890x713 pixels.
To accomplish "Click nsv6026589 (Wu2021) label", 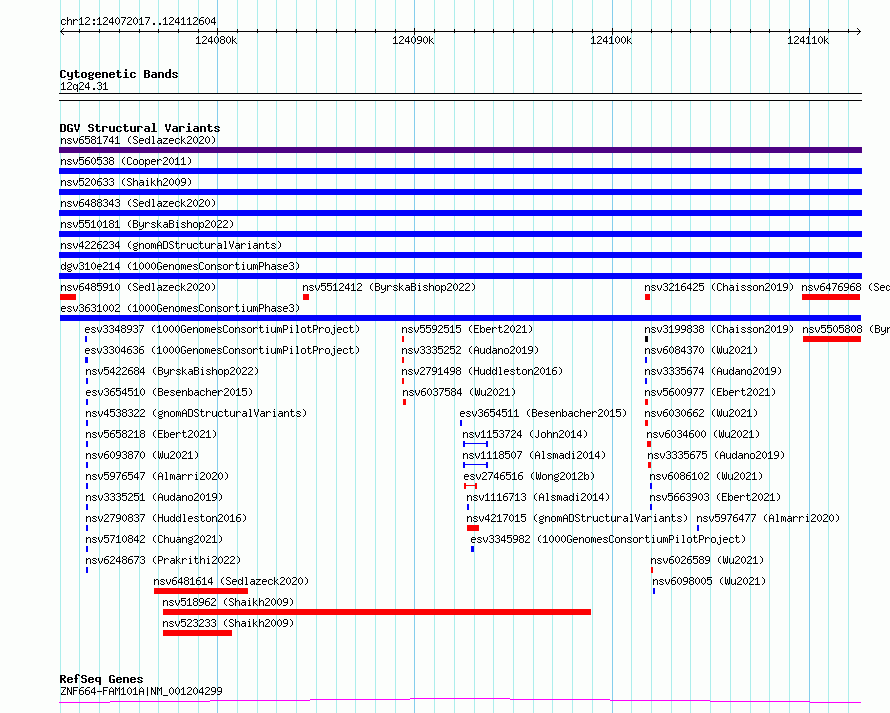I will pos(707,560).
